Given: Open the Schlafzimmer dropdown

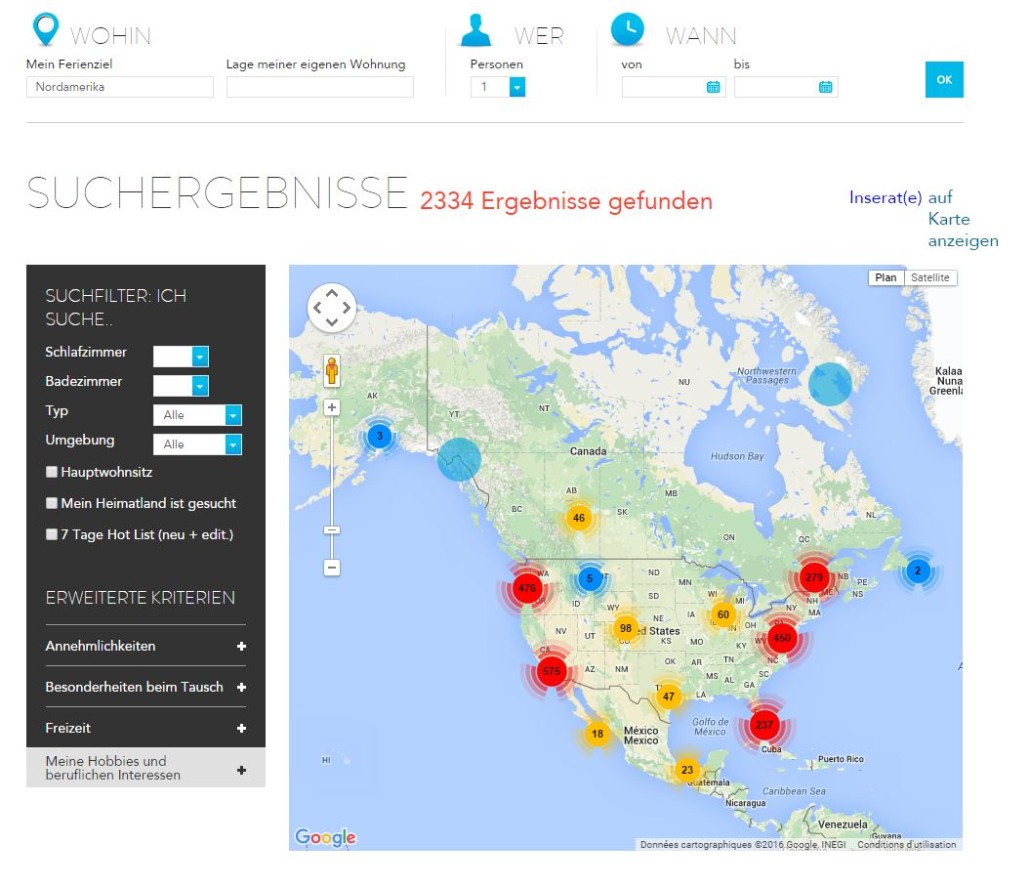Looking at the screenshot, I should point(181,356).
